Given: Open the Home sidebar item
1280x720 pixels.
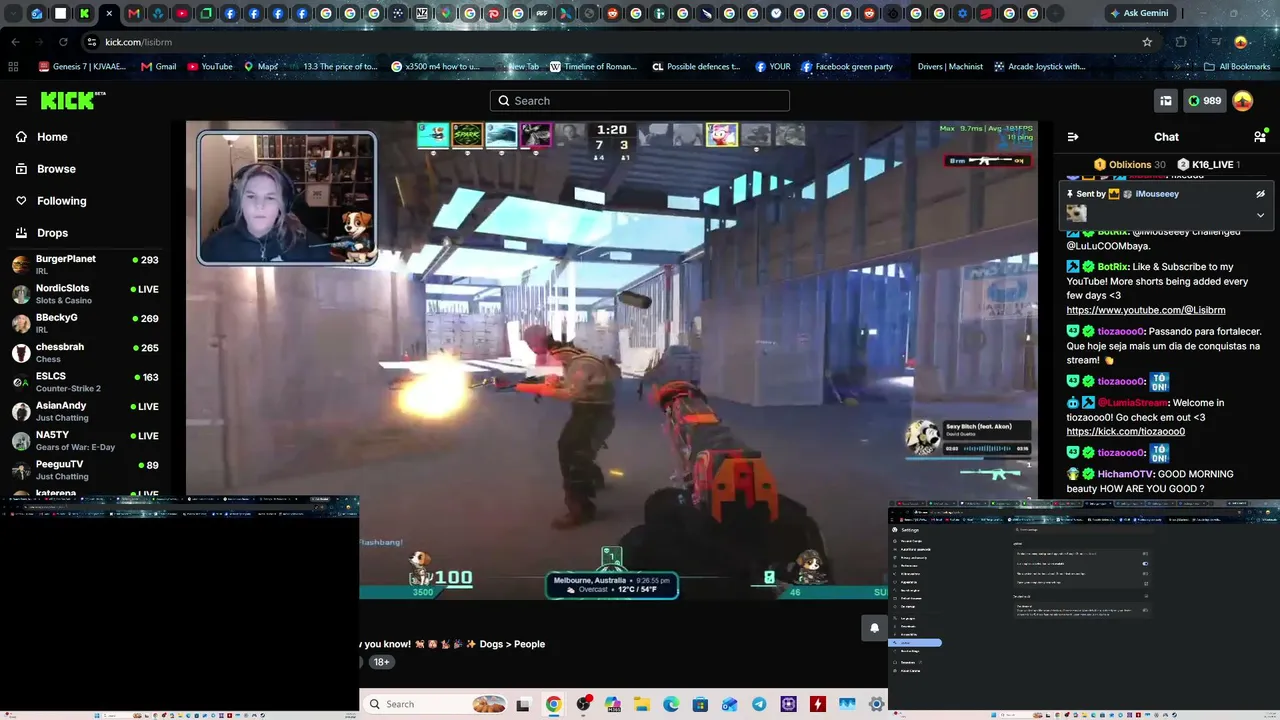Looking at the screenshot, I should [x=52, y=137].
